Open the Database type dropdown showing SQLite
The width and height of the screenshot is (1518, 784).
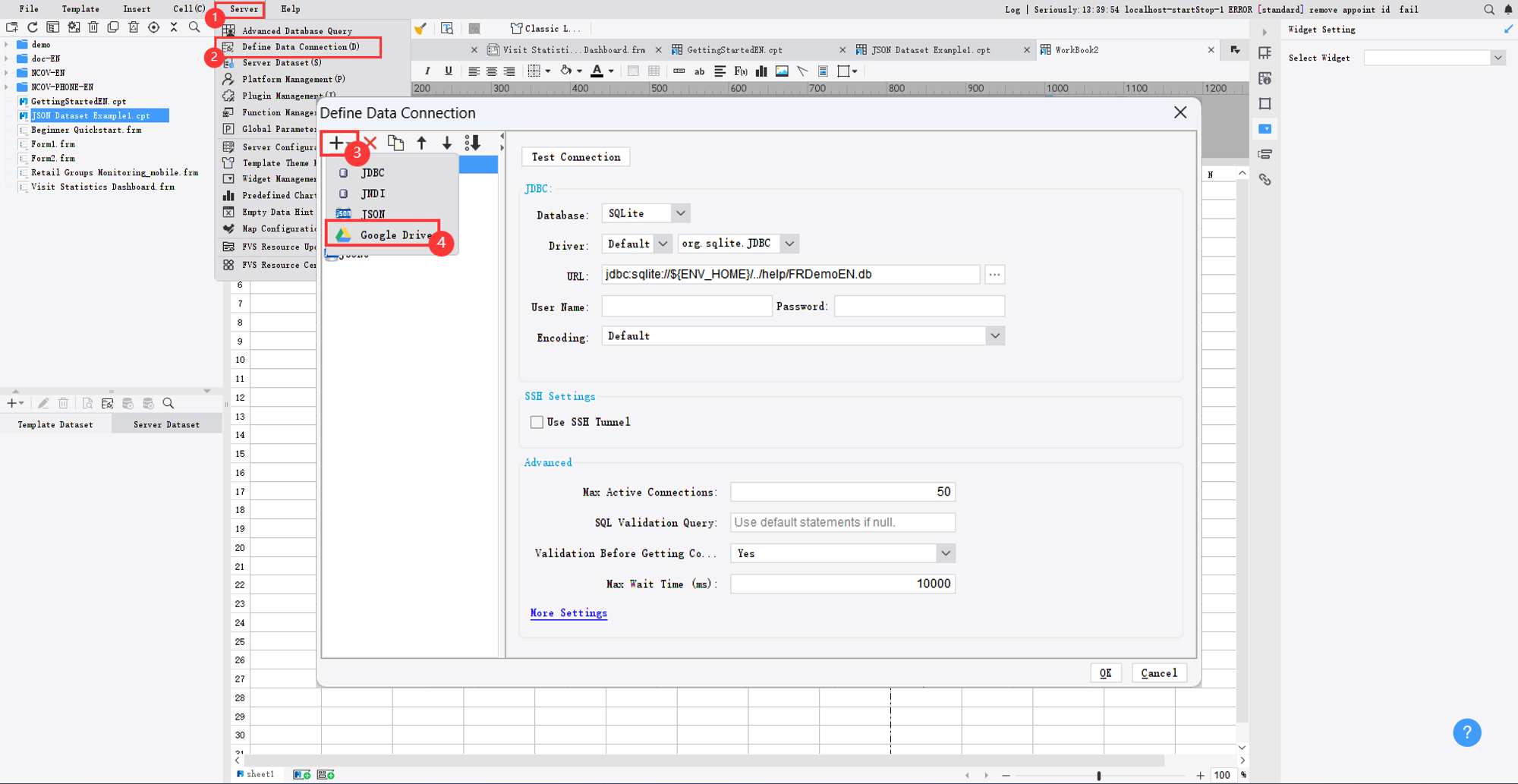pyautogui.click(x=680, y=213)
